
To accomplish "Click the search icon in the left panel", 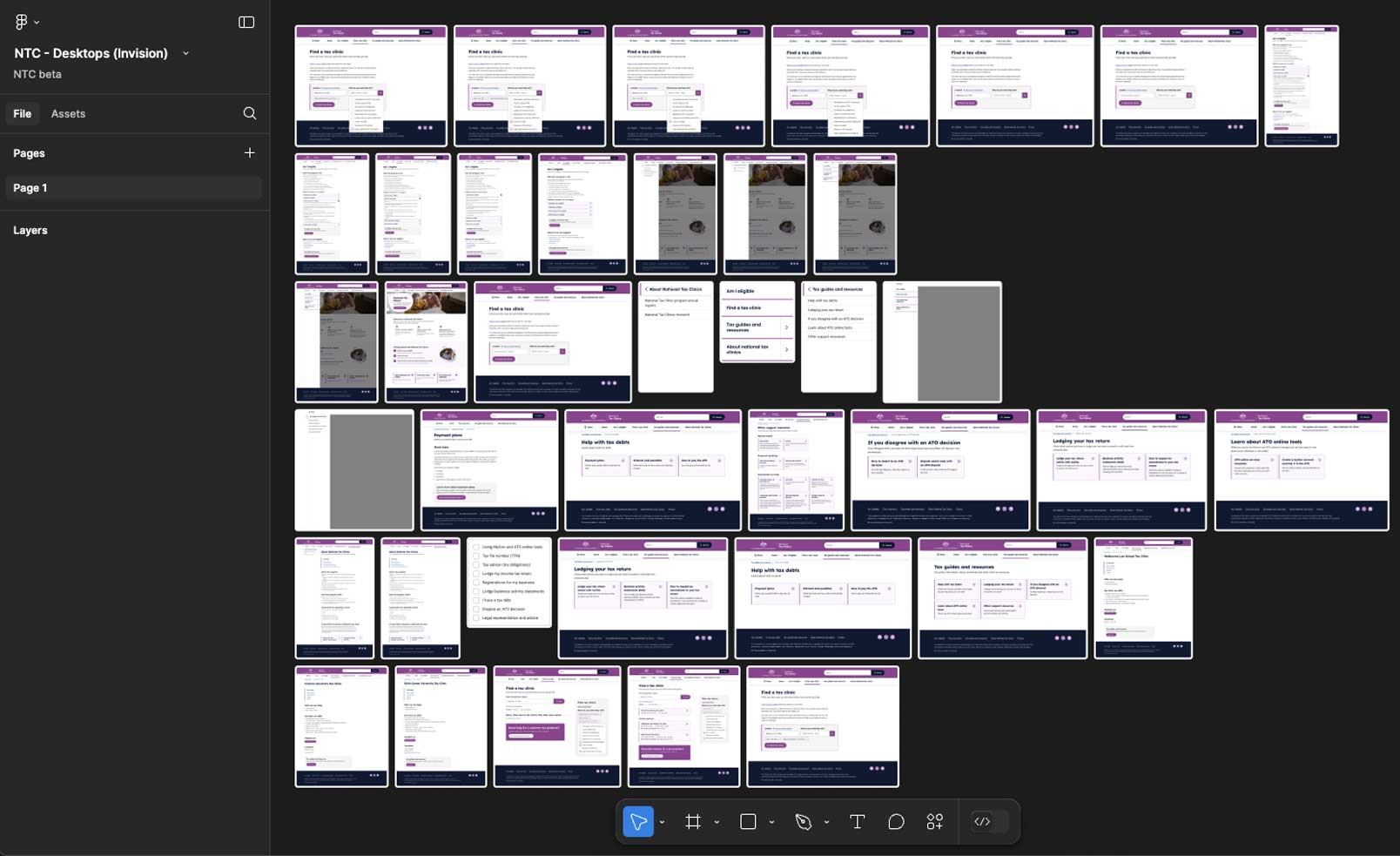I will point(250,113).
